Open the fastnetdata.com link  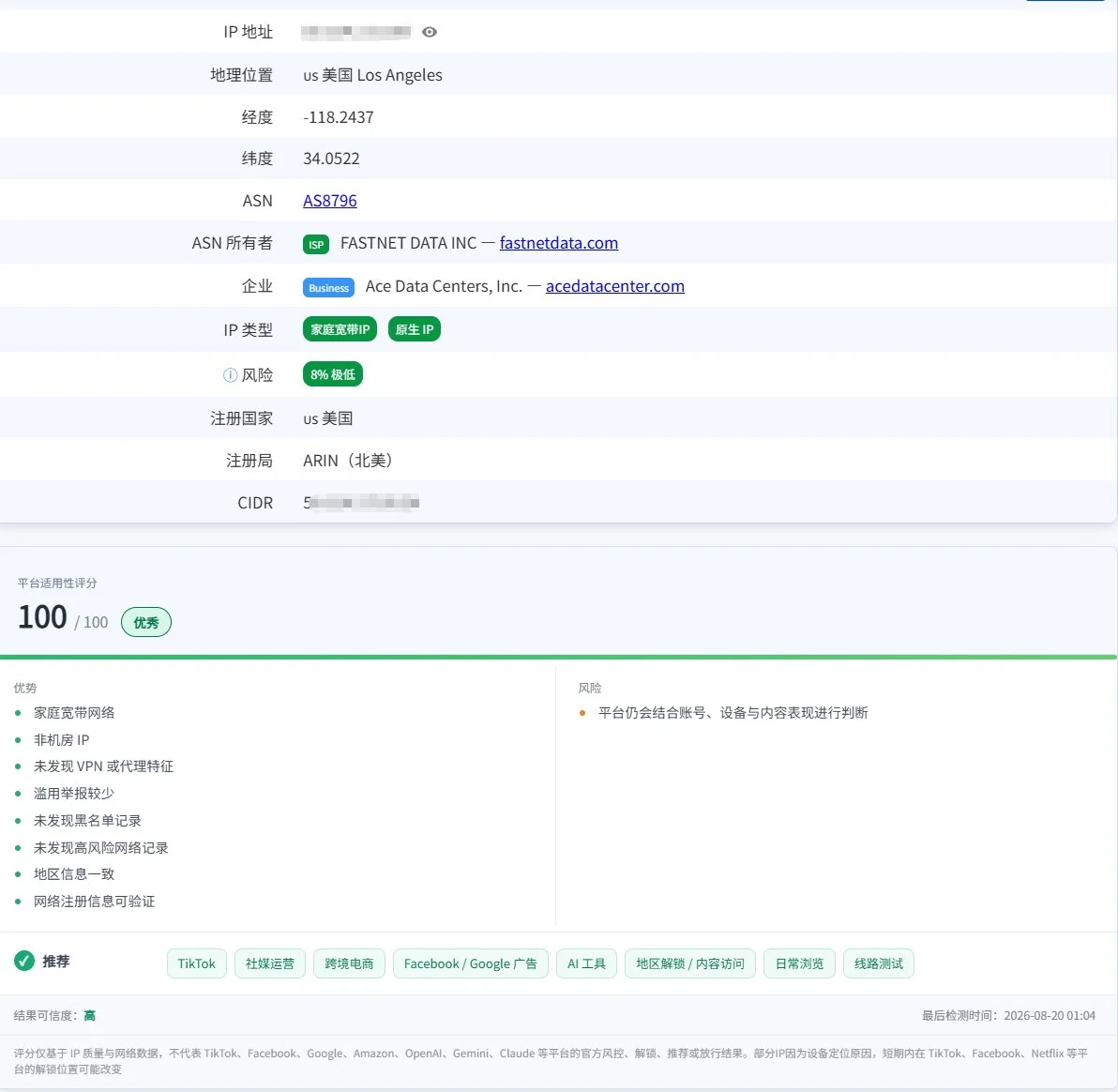pyautogui.click(x=558, y=243)
